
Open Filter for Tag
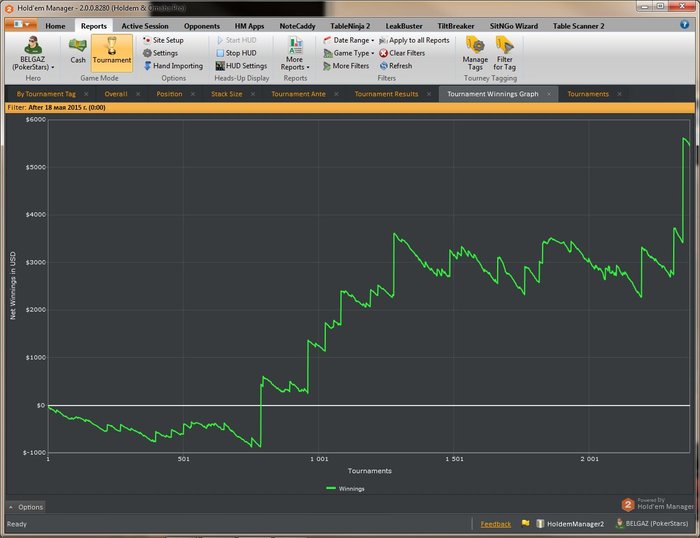click(x=504, y=54)
